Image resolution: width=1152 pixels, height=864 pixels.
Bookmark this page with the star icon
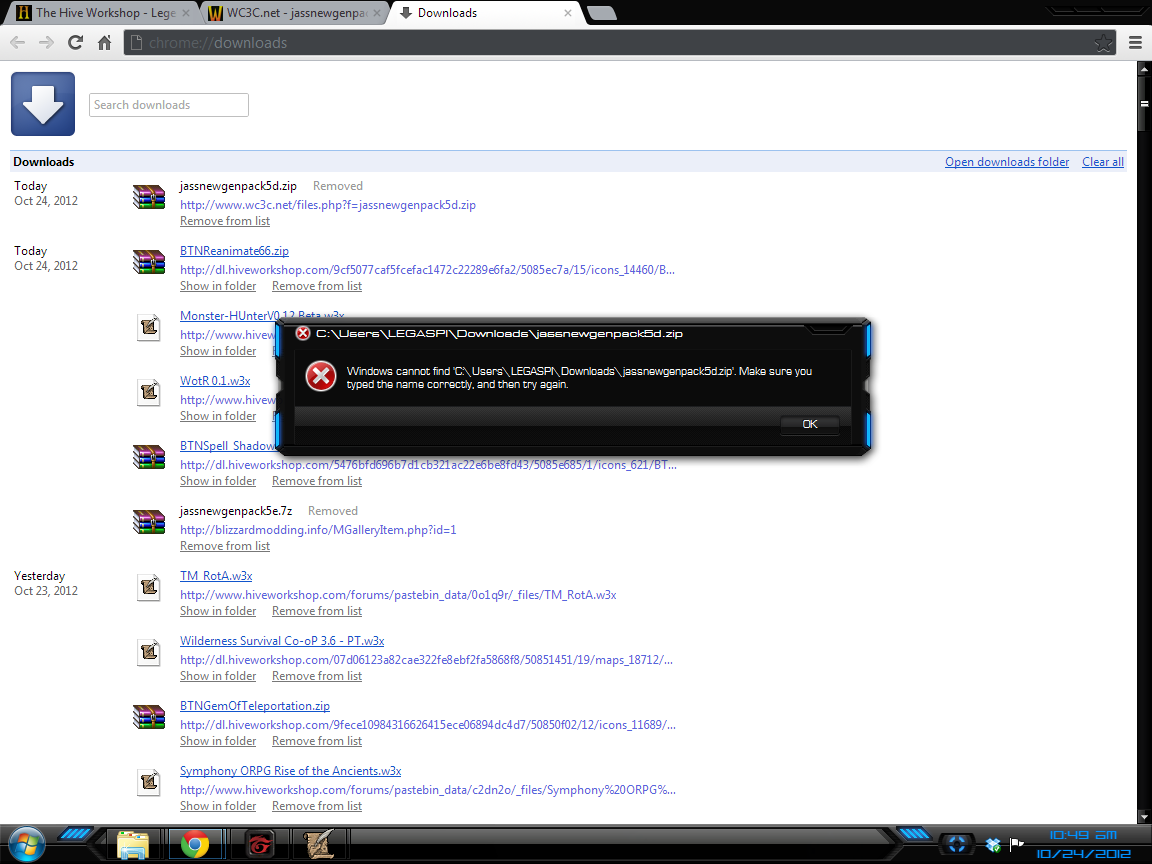point(1103,43)
